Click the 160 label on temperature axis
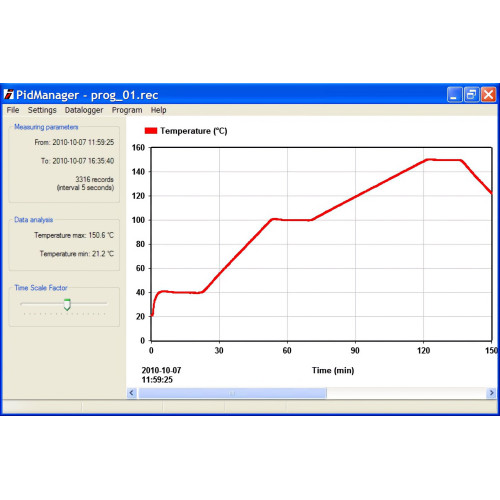Image resolution: width=500 pixels, height=500 pixels. [x=138, y=148]
